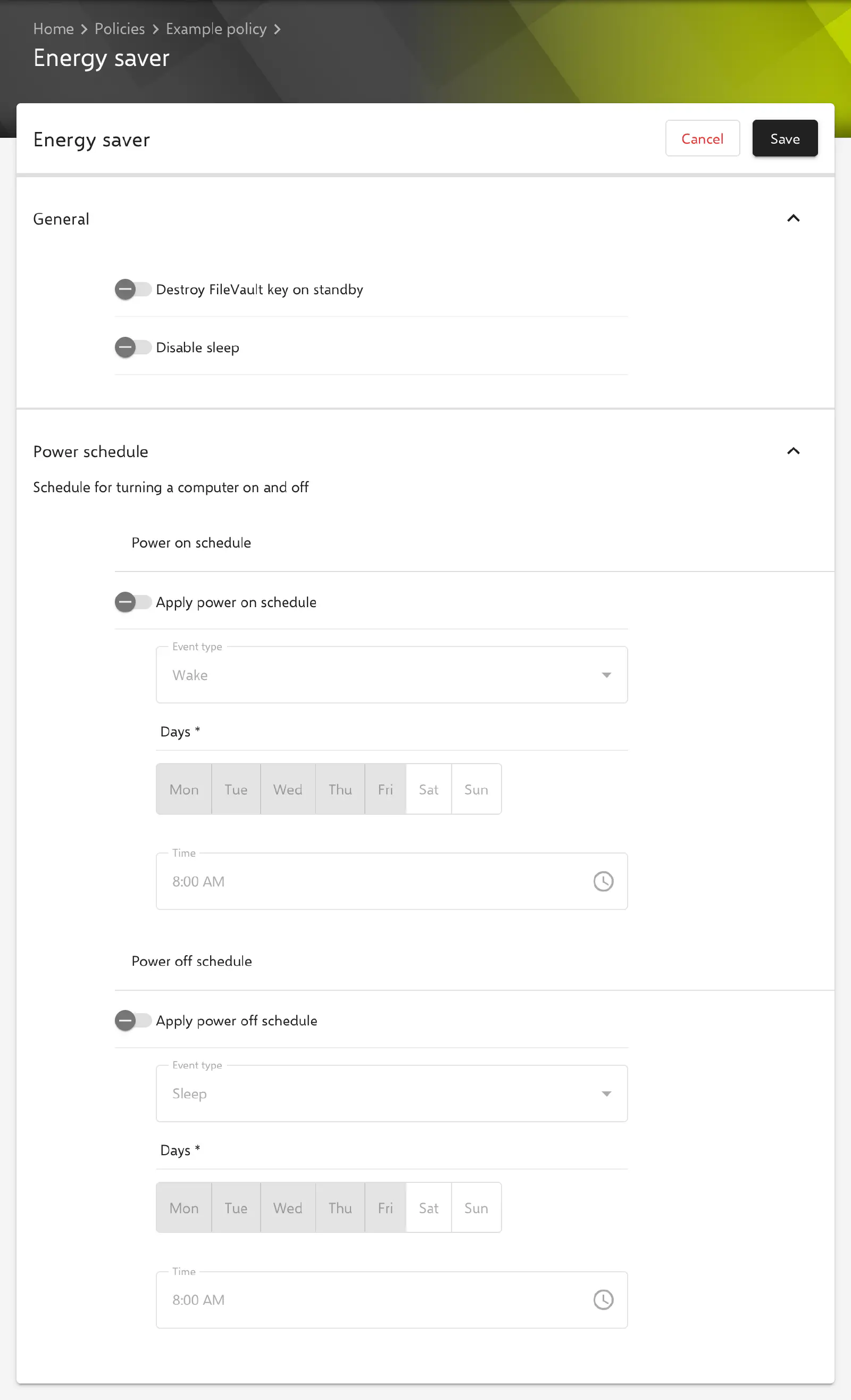This screenshot has width=851, height=1400.
Task: Go to Home breadcrumb
Action: pyautogui.click(x=53, y=29)
